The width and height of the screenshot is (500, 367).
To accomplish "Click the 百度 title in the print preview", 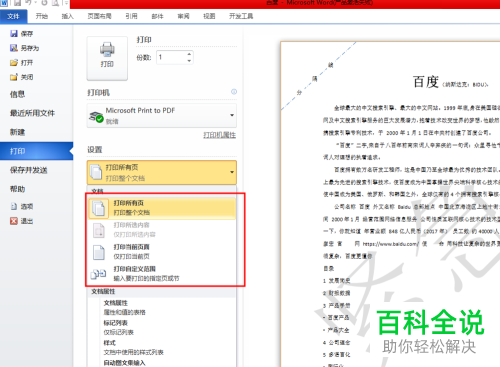I will point(426,82).
